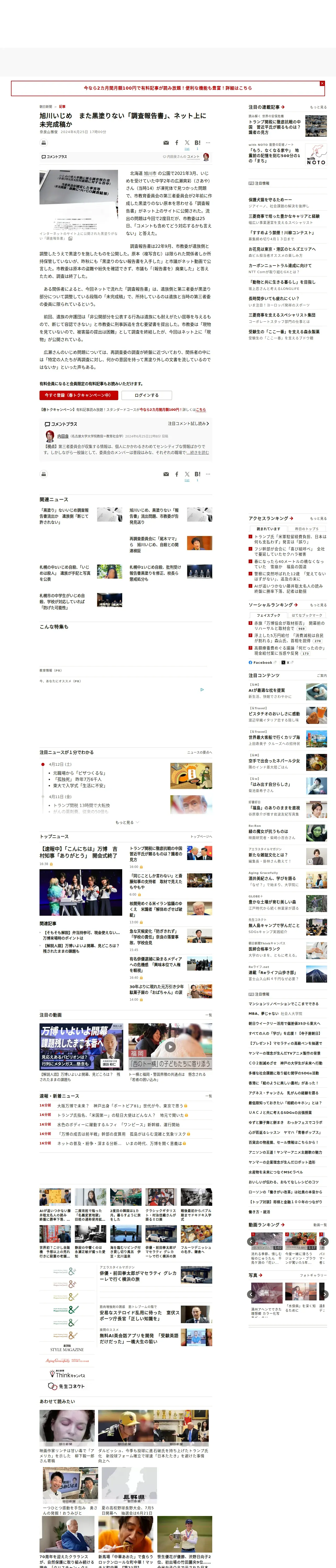Share the article by email from the bottom bar

point(166,474)
